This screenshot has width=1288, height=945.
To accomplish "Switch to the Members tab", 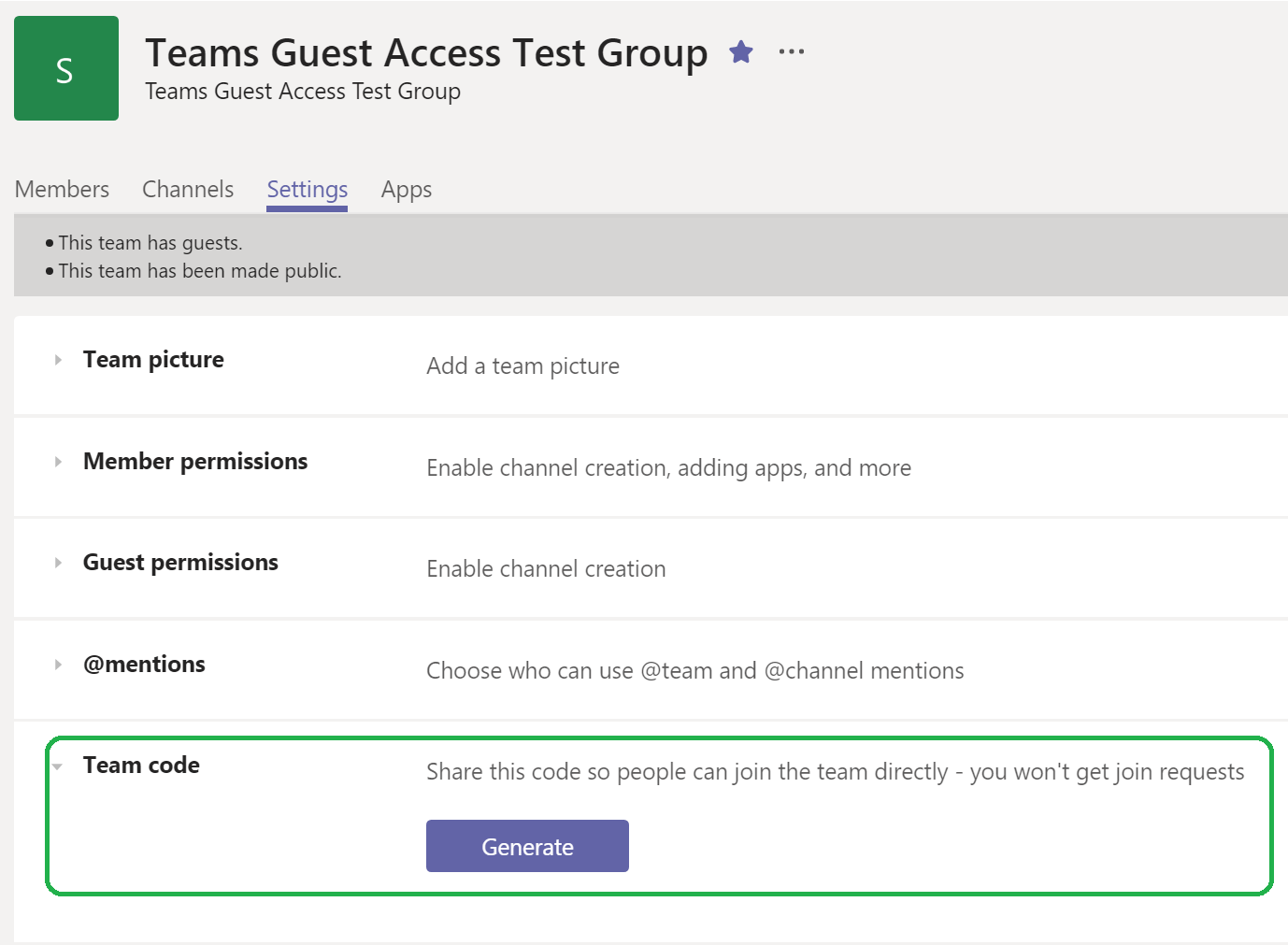I will (x=61, y=189).
